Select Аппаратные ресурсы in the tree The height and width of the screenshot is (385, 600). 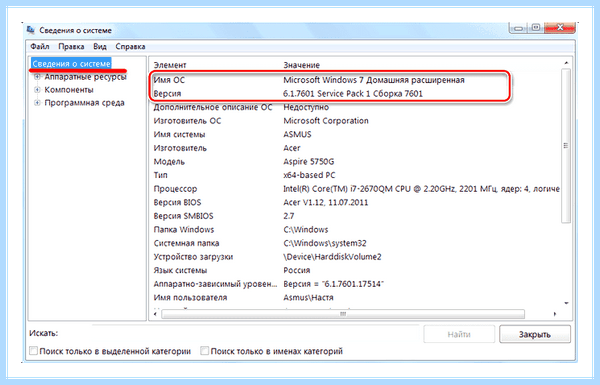pos(85,77)
